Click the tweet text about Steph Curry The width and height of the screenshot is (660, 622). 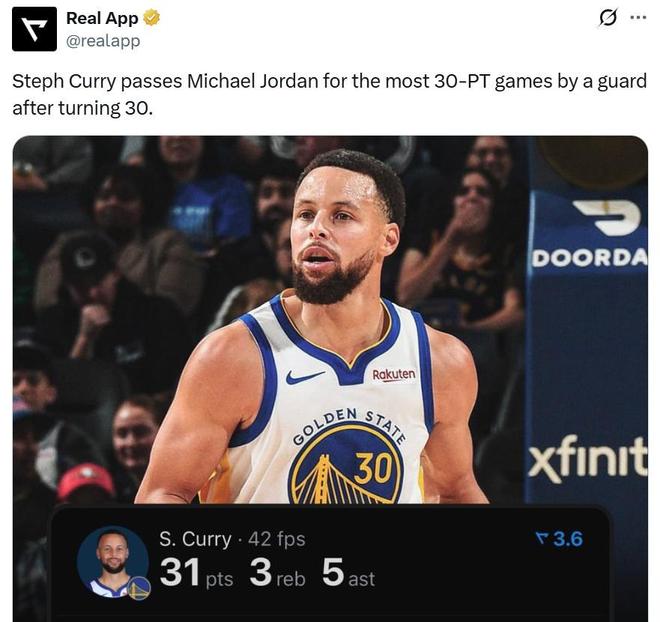point(329,94)
